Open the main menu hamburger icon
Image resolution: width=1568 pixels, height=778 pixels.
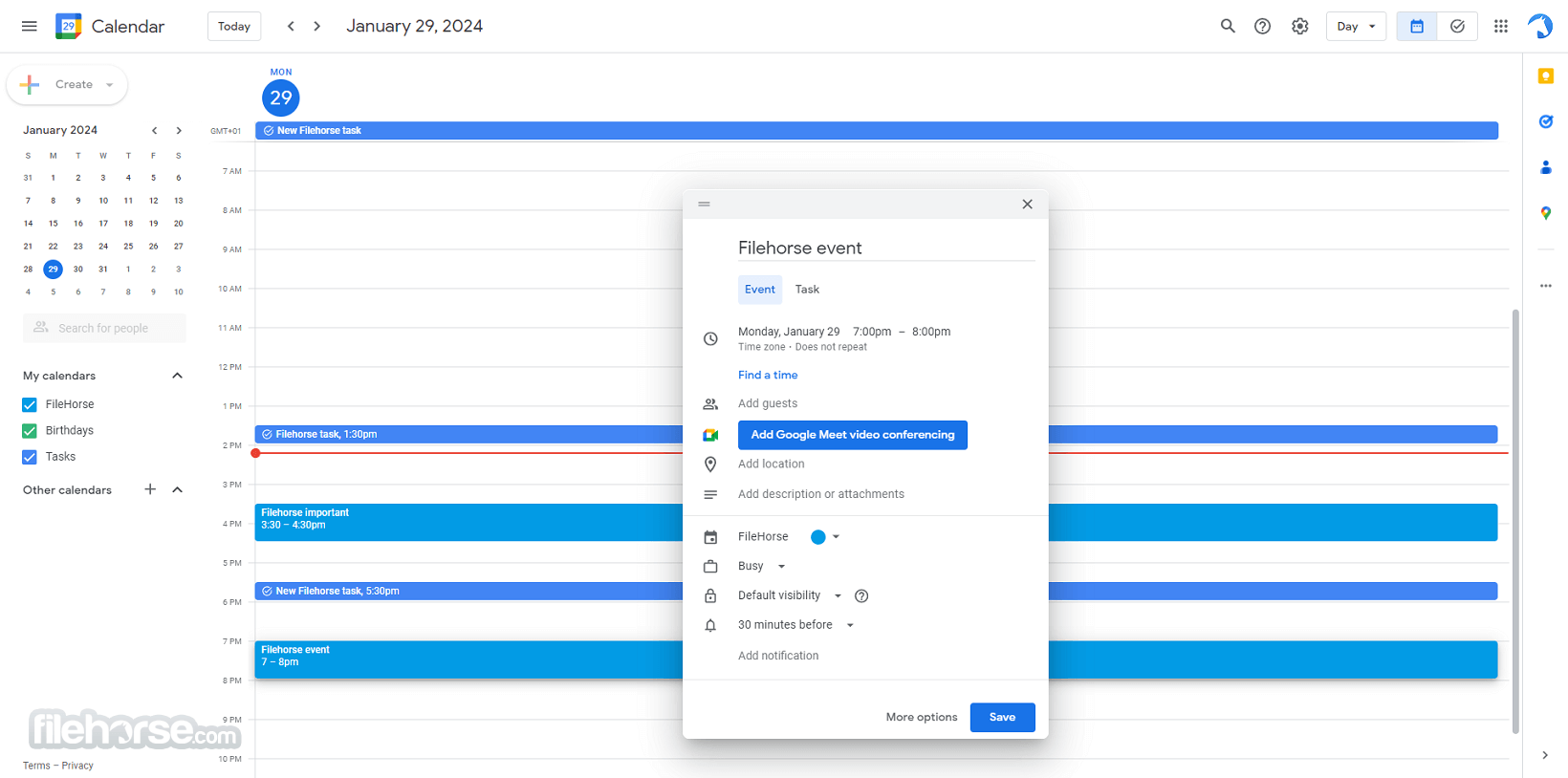pyautogui.click(x=30, y=26)
